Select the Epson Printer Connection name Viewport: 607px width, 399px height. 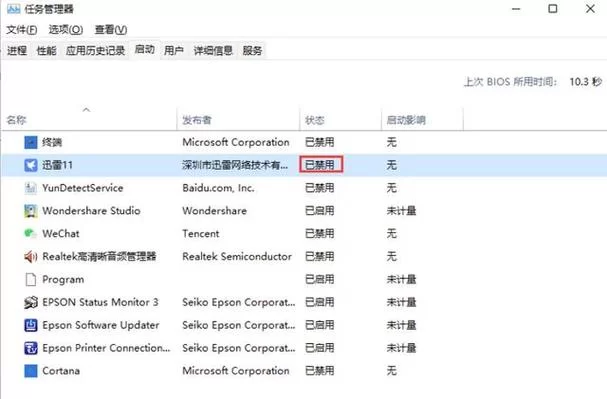[x=106, y=348]
